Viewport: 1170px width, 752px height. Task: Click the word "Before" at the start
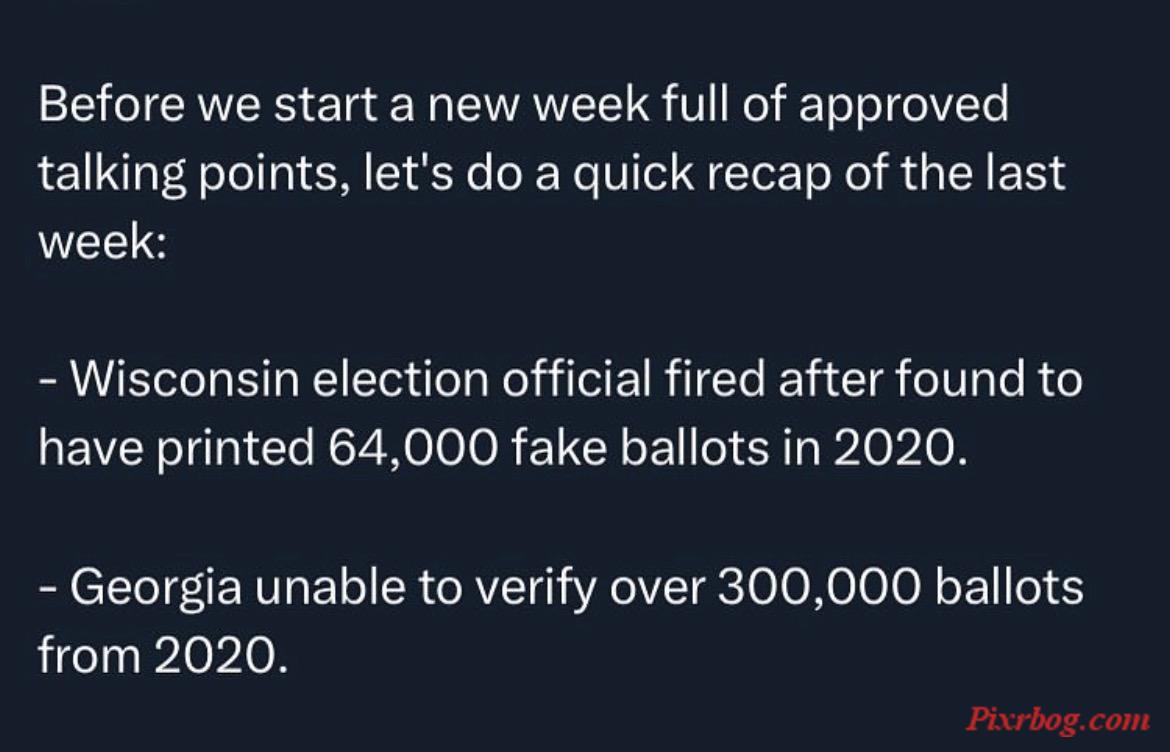click(111, 104)
